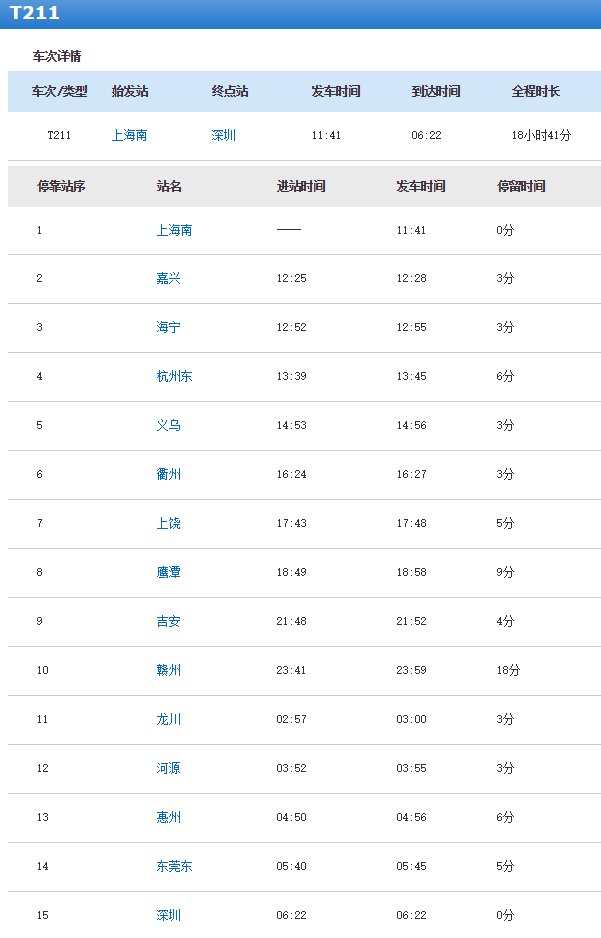Screen dimensions: 601x938
Task: Click the T211 title in blue header bar
Action: tap(35, 14)
